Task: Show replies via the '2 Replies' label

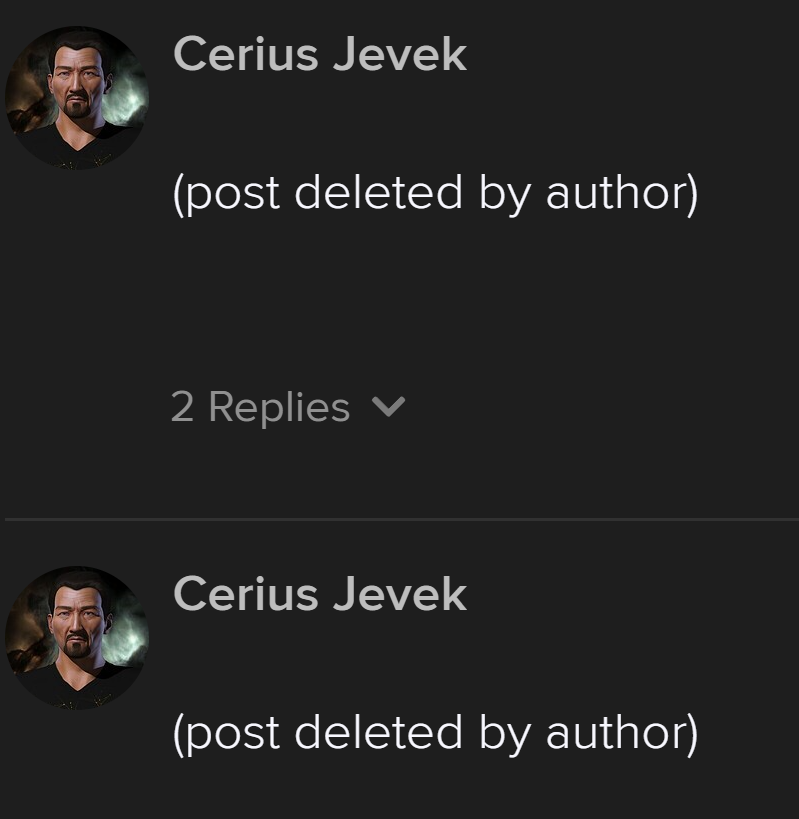Action: pyautogui.click(x=260, y=407)
